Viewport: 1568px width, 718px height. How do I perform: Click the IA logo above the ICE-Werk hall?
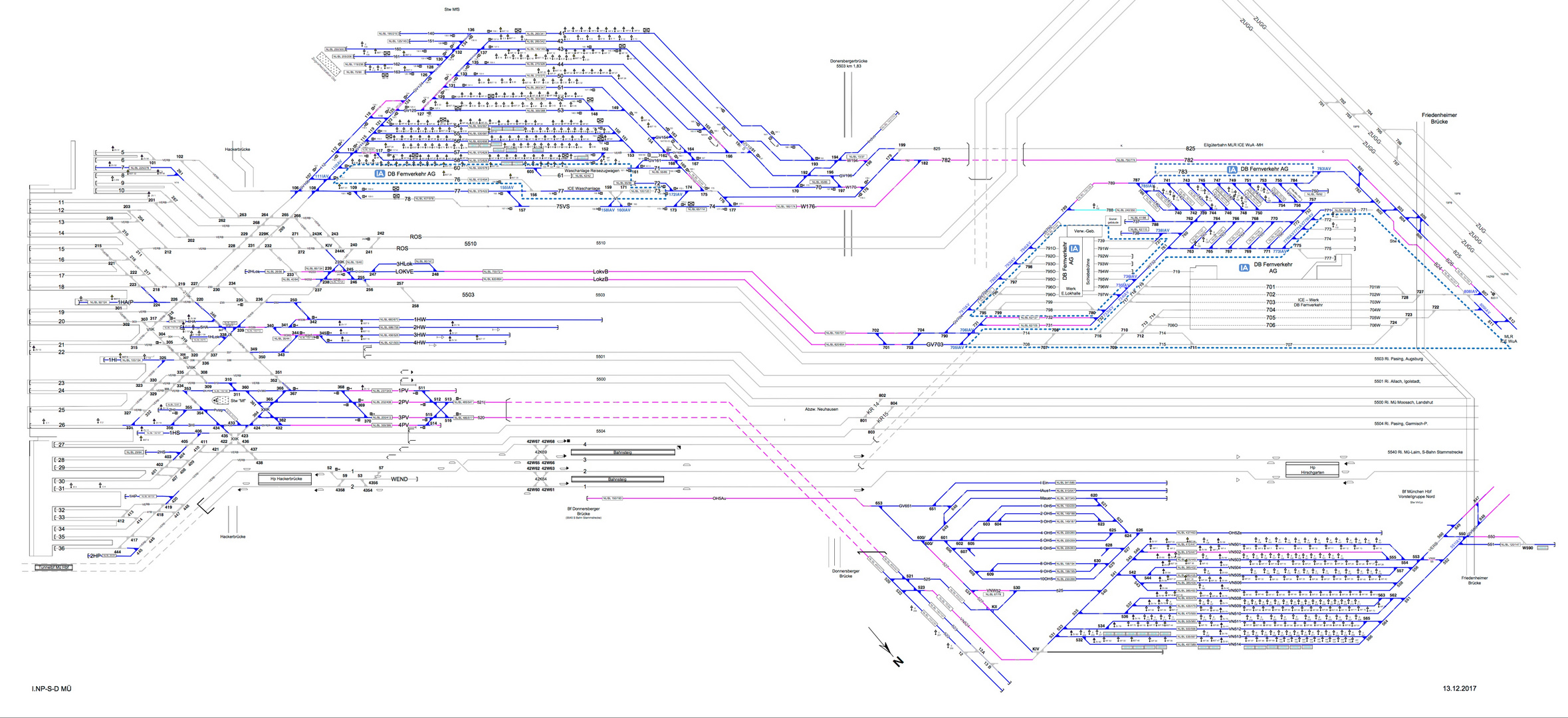pos(1244,268)
